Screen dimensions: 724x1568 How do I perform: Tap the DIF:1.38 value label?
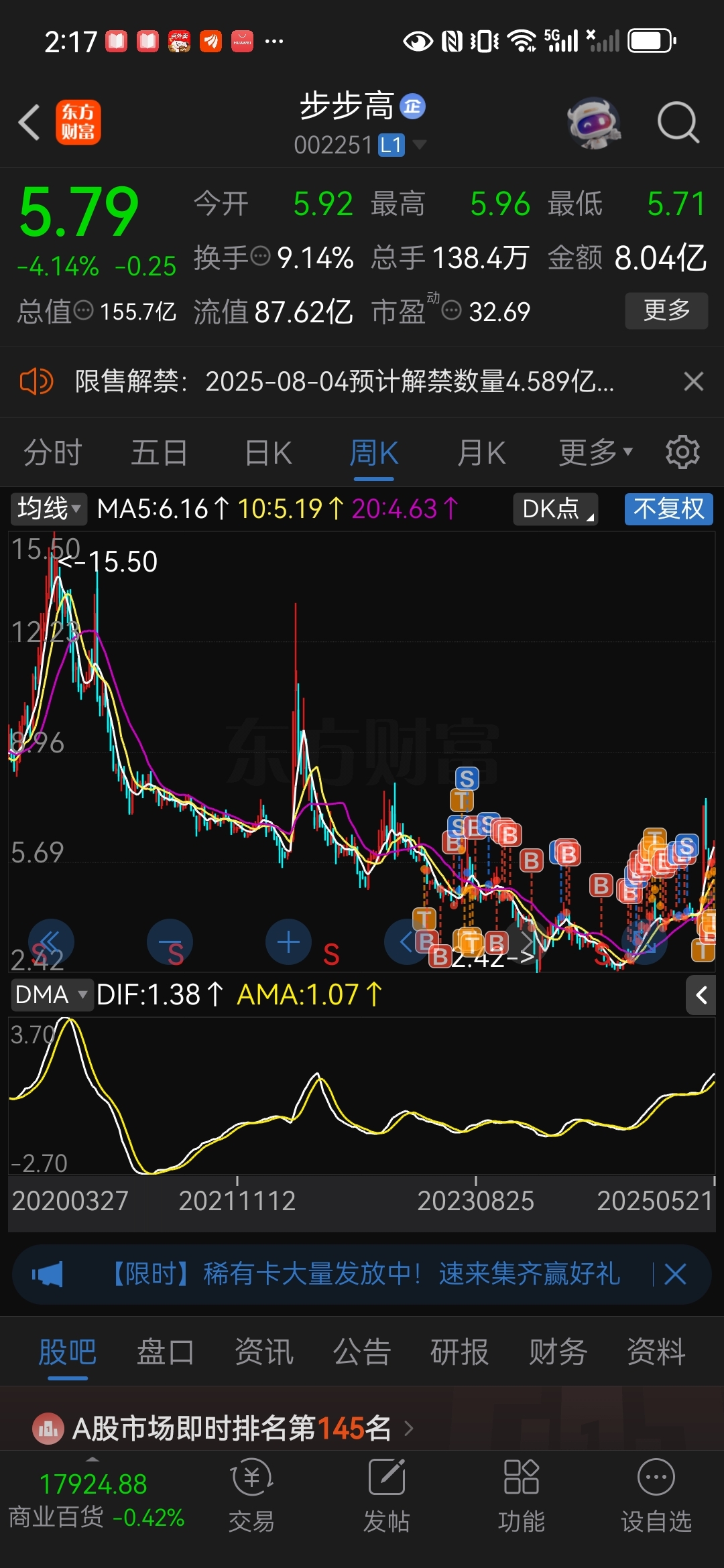160,994
